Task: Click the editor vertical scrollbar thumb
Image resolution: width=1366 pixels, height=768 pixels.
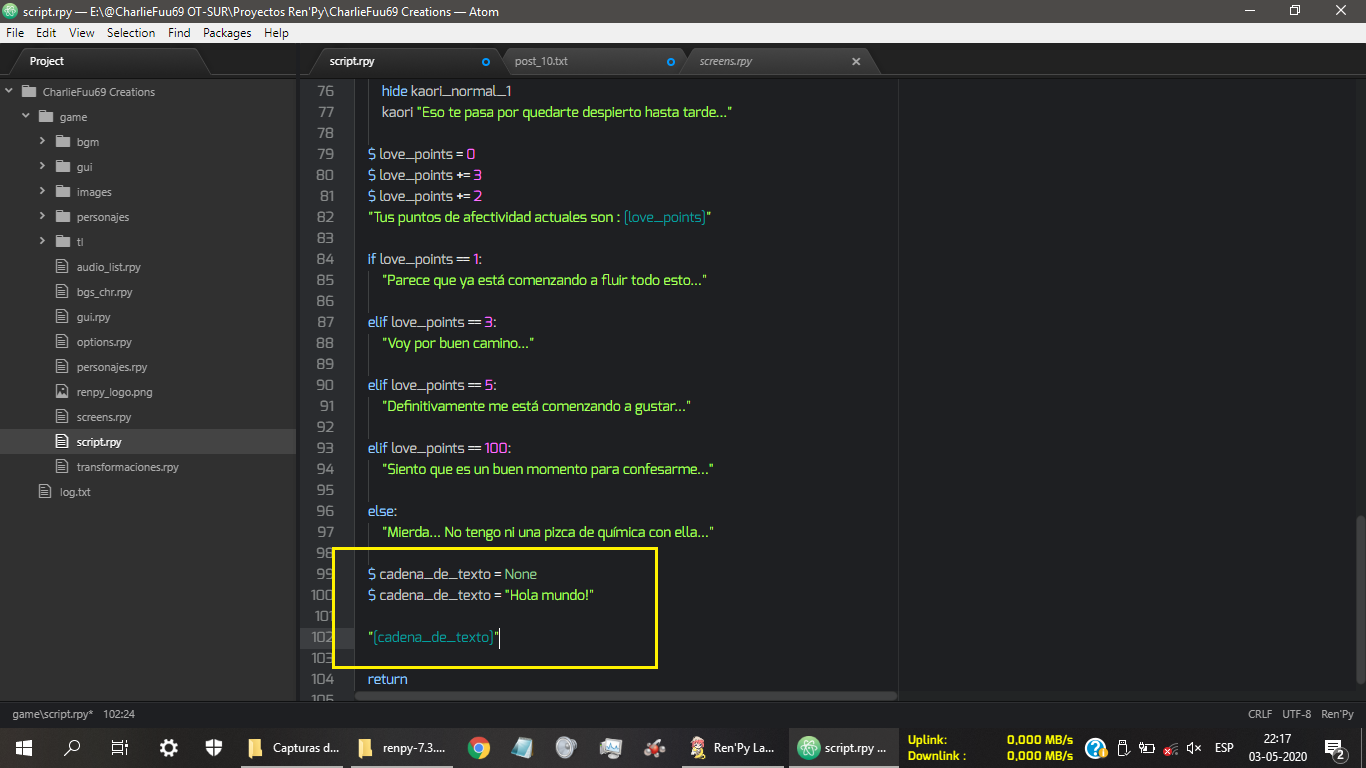Action: click(x=1359, y=600)
